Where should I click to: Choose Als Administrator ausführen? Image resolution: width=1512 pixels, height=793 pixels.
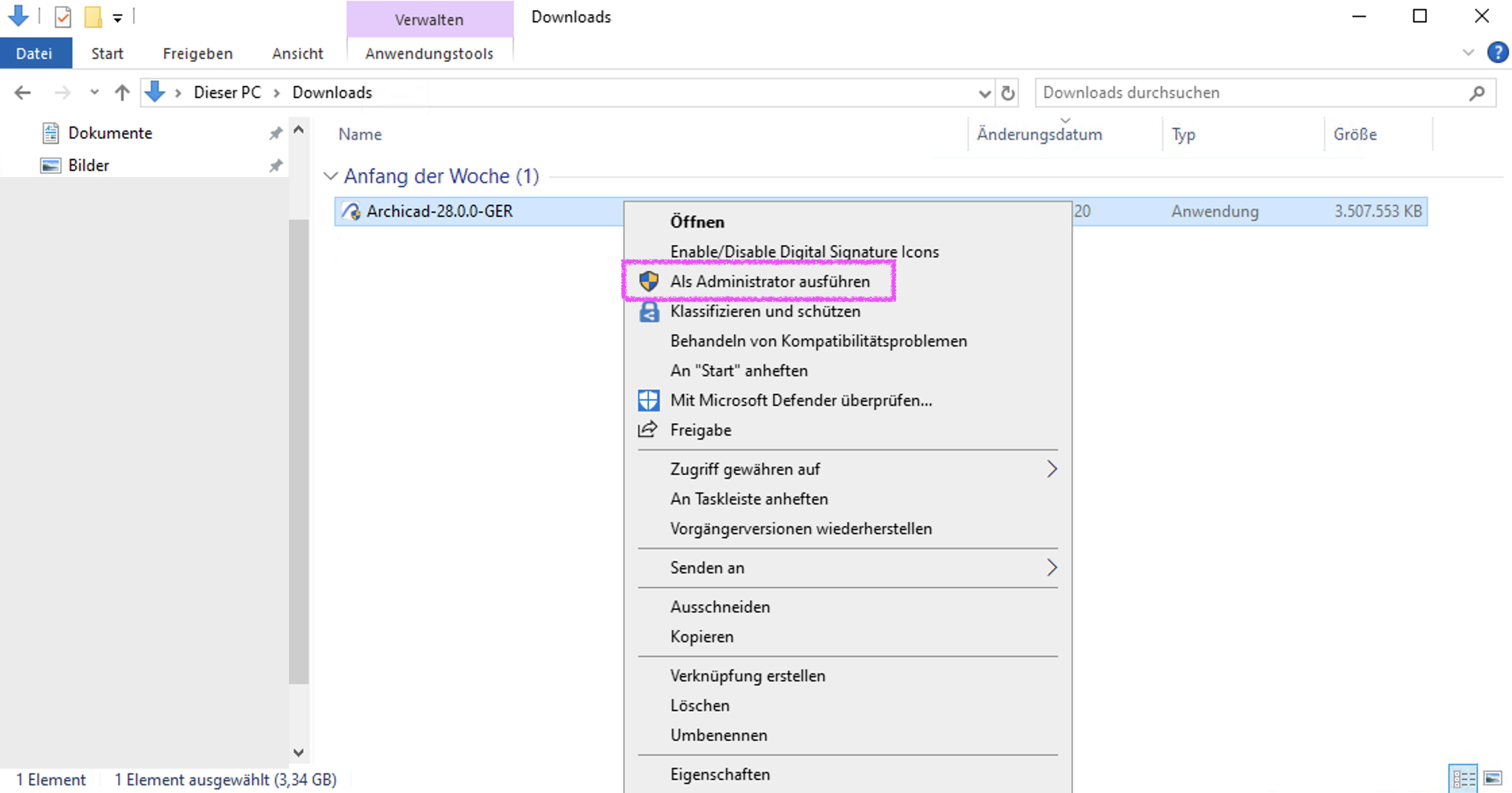[x=848, y=281]
